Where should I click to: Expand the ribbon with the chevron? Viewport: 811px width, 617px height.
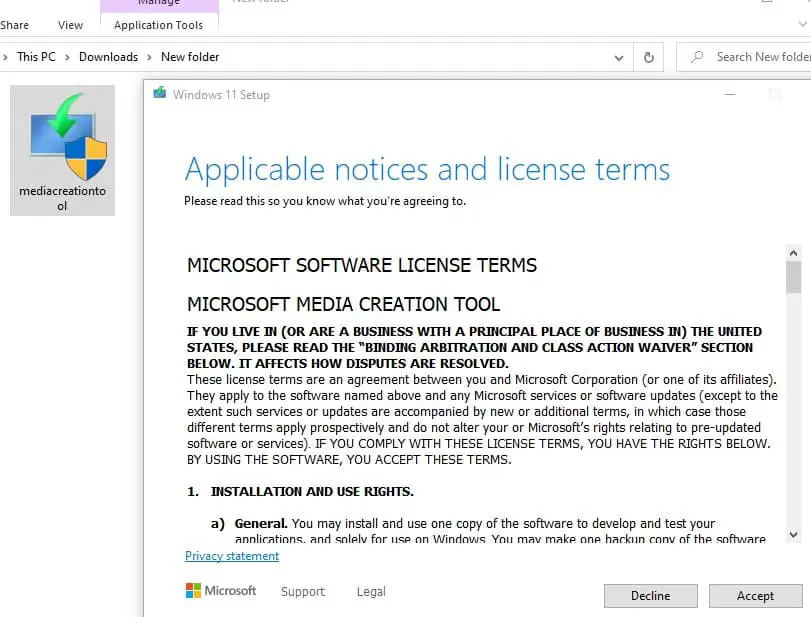802,24
